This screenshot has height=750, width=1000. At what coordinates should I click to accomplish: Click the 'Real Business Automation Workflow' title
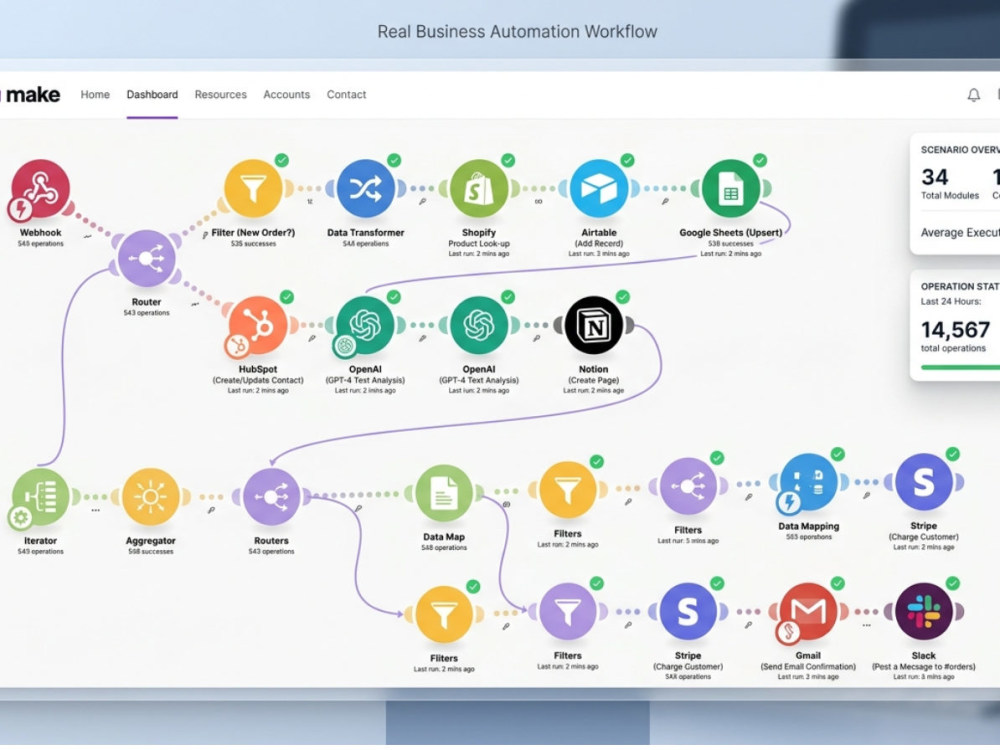[517, 31]
